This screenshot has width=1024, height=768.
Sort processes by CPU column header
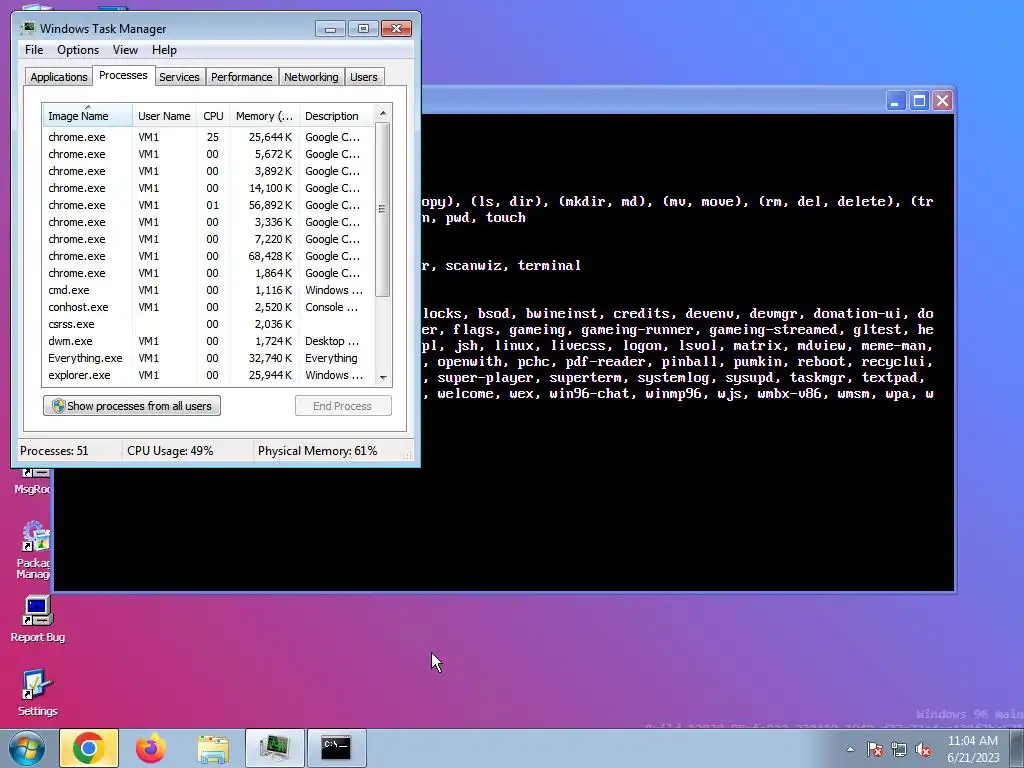pos(213,116)
